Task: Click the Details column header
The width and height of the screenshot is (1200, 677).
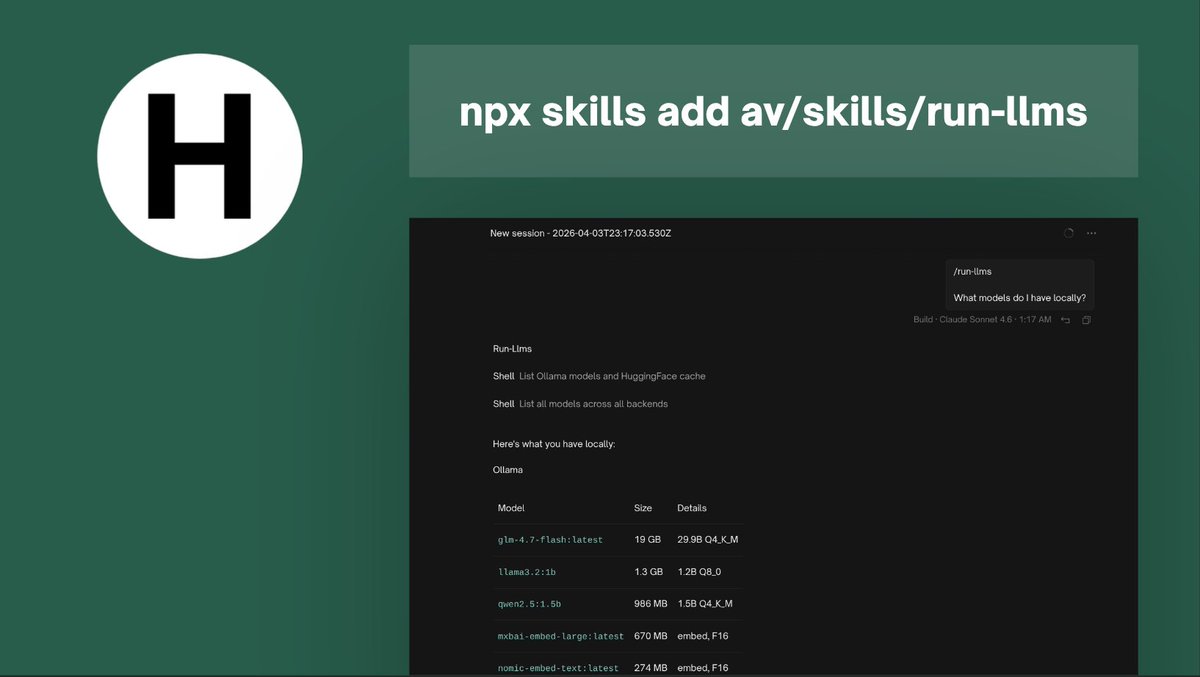Action: 691,507
